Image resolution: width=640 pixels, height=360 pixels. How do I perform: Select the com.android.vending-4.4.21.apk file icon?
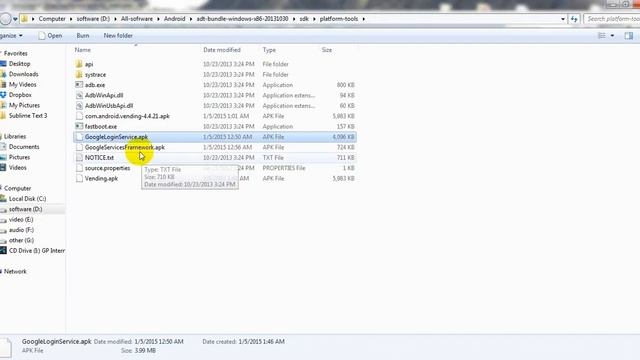[79, 116]
